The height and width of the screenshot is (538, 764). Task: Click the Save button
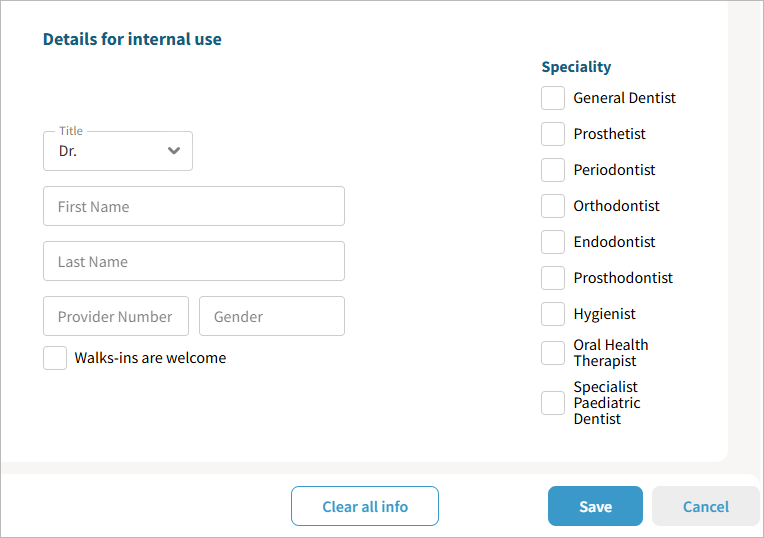(595, 506)
